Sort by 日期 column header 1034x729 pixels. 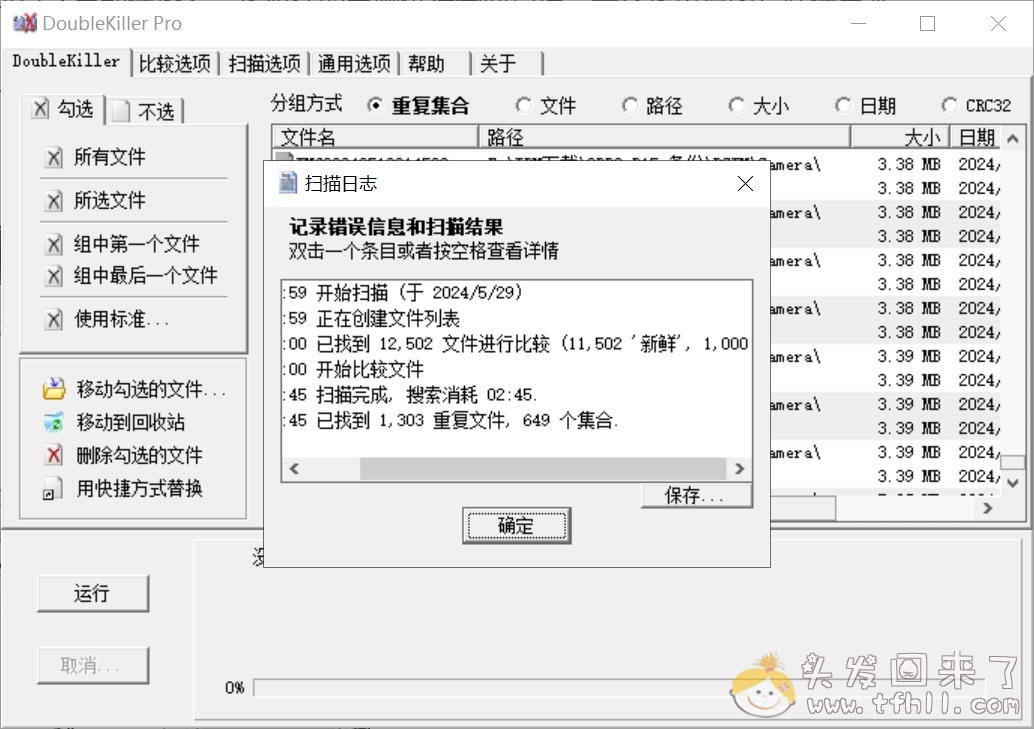[976, 137]
